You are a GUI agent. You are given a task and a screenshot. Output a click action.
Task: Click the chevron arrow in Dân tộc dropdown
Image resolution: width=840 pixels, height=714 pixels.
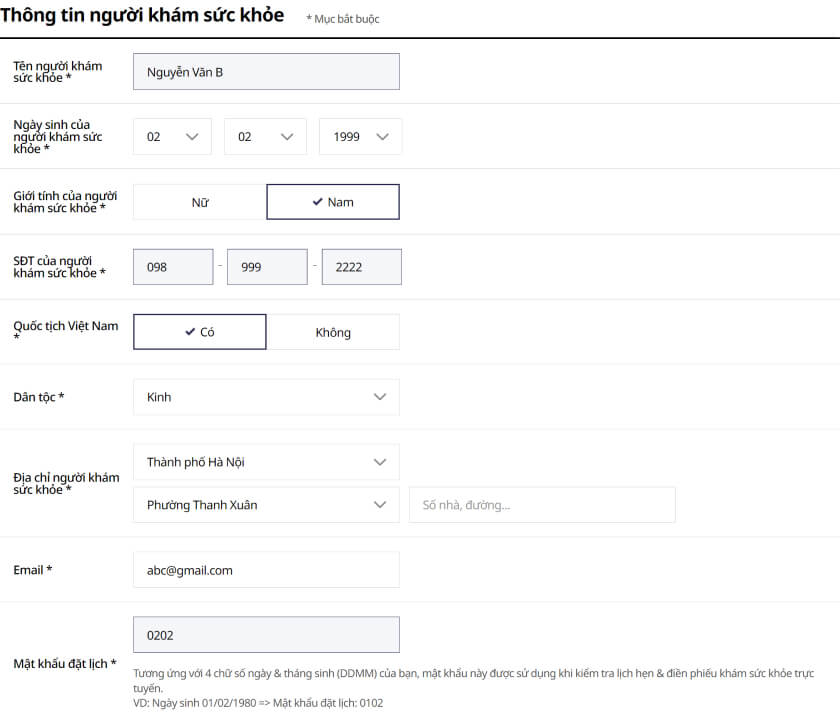pyautogui.click(x=380, y=397)
